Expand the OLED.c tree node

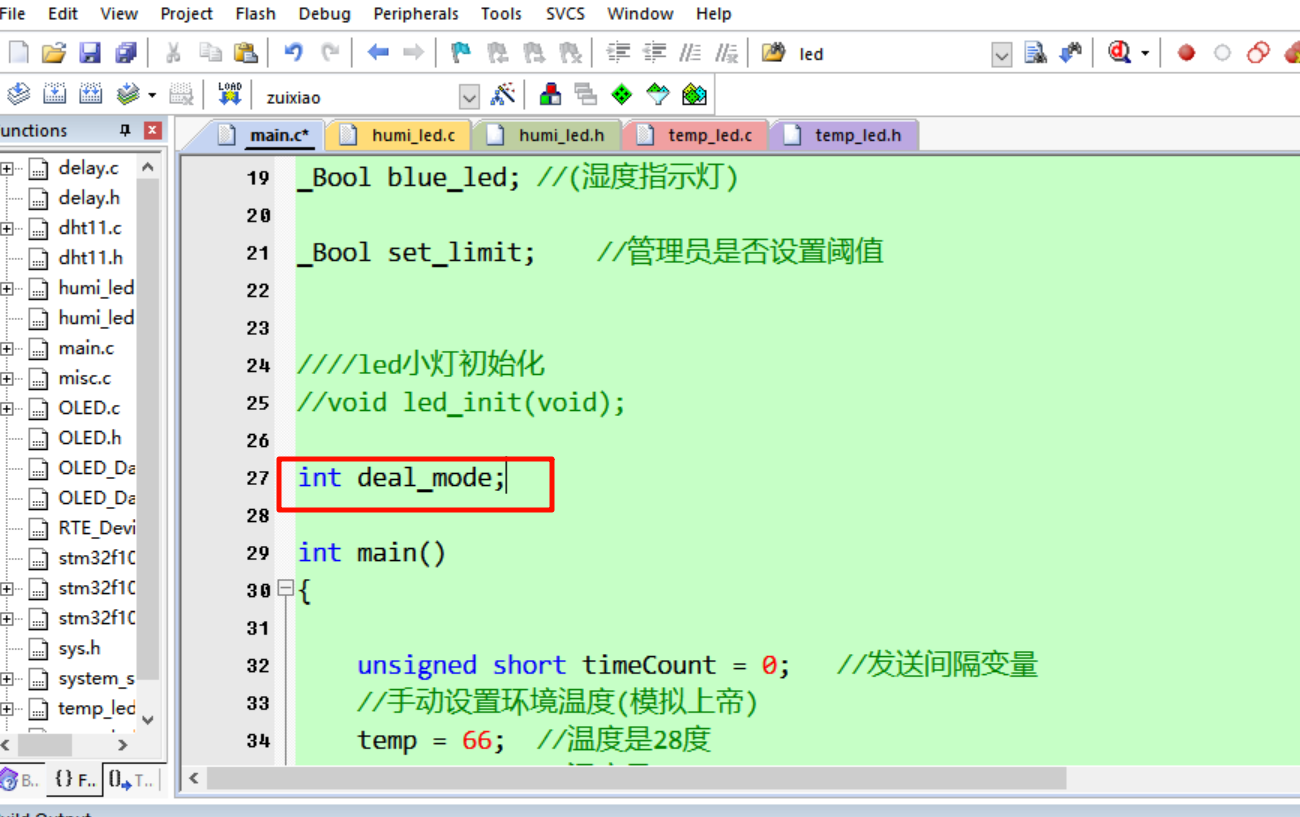[x=7, y=408]
